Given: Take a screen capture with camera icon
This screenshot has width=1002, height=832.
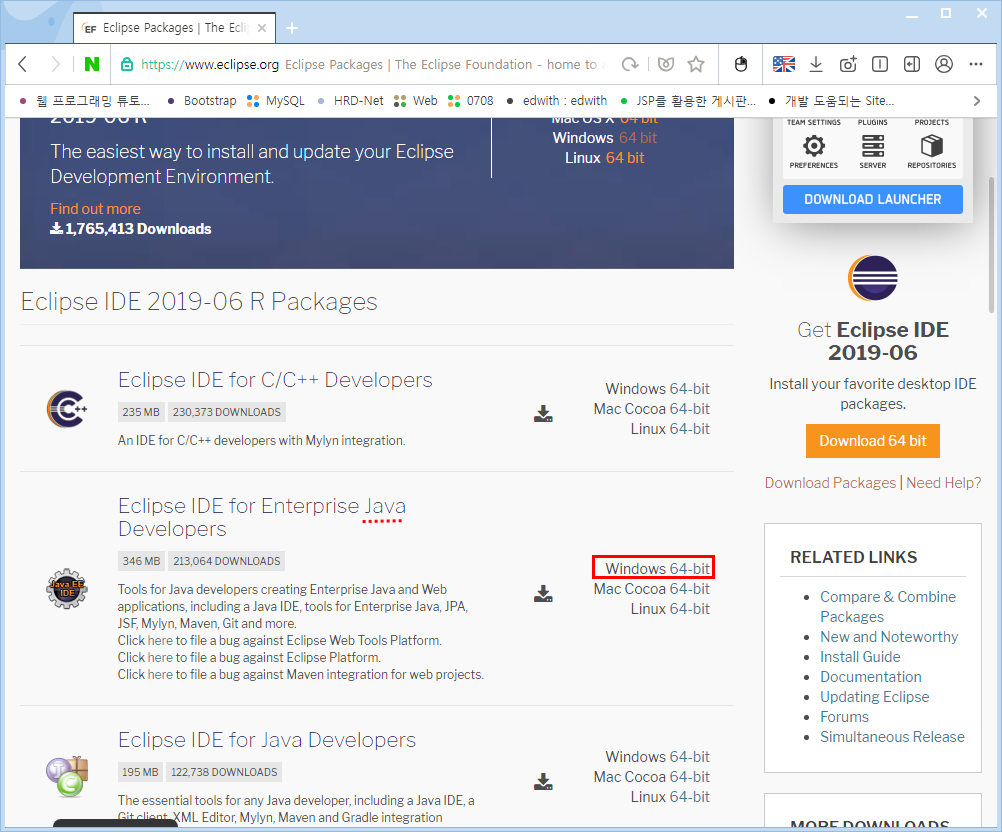Looking at the screenshot, I should [x=848, y=64].
